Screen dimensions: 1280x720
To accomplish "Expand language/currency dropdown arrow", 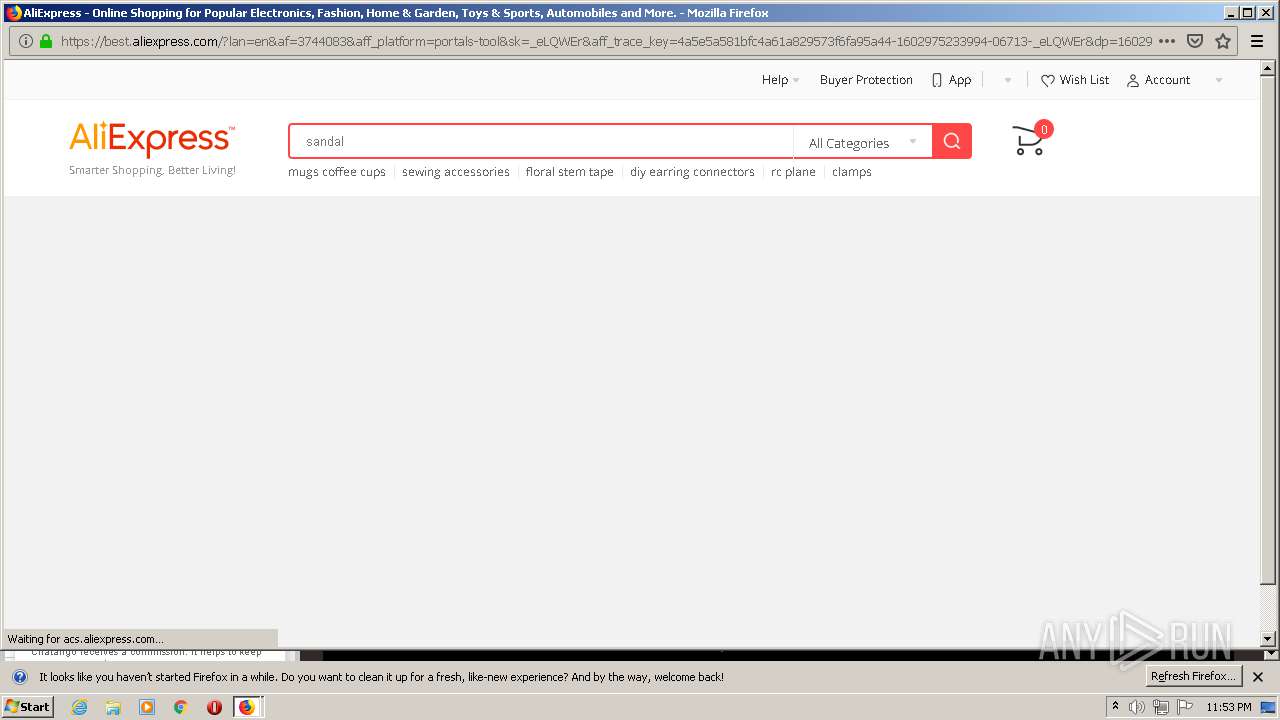I will 1007,80.
